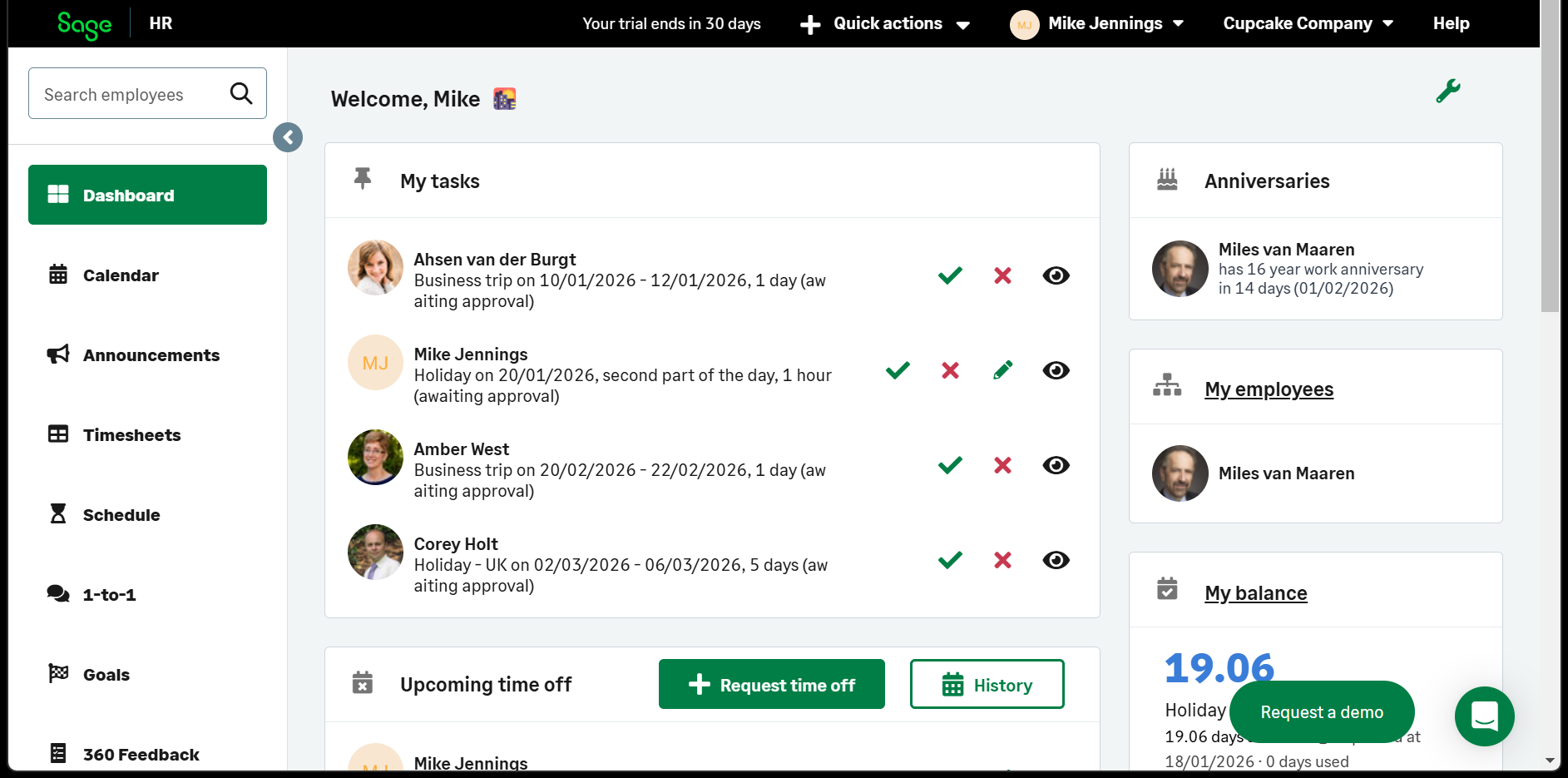Click the Request time off button
This screenshot has width=1568, height=778.
pos(771,684)
